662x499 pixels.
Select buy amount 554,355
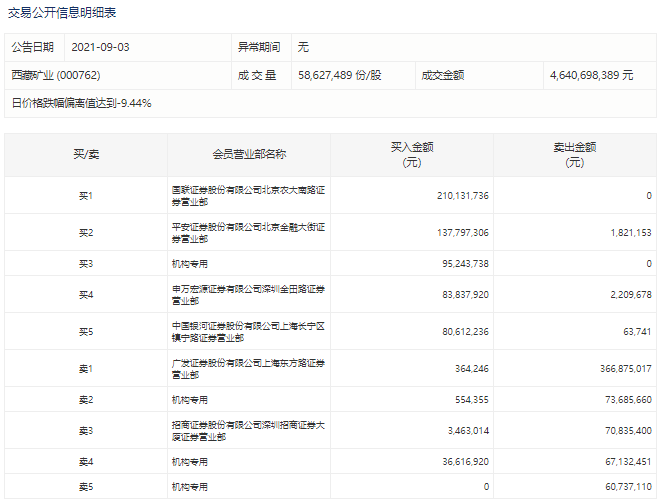[x=472, y=400]
